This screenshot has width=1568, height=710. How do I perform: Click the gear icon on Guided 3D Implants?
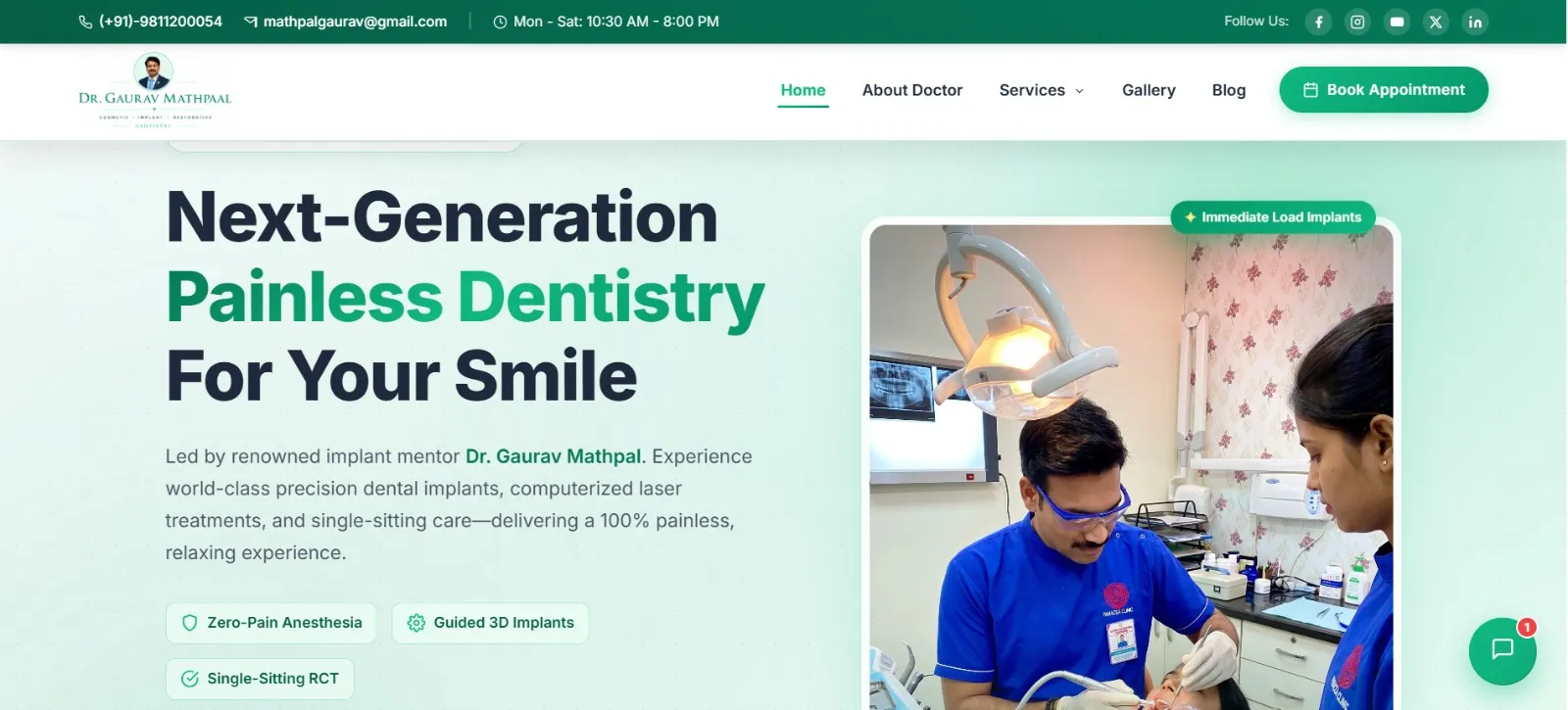(x=416, y=623)
